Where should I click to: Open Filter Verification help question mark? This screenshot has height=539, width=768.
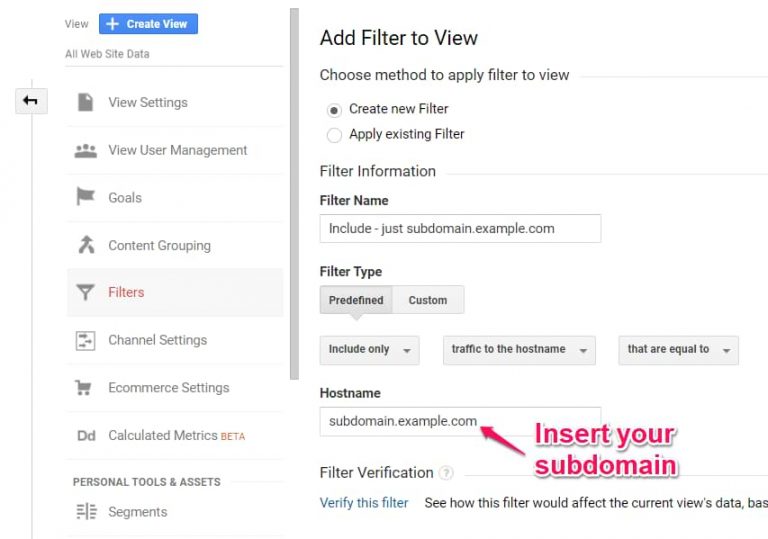coord(446,473)
